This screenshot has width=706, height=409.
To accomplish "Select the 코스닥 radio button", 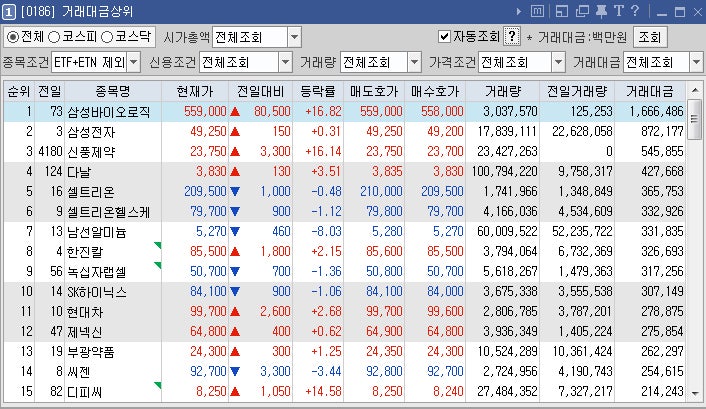I will pyautogui.click(x=107, y=37).
